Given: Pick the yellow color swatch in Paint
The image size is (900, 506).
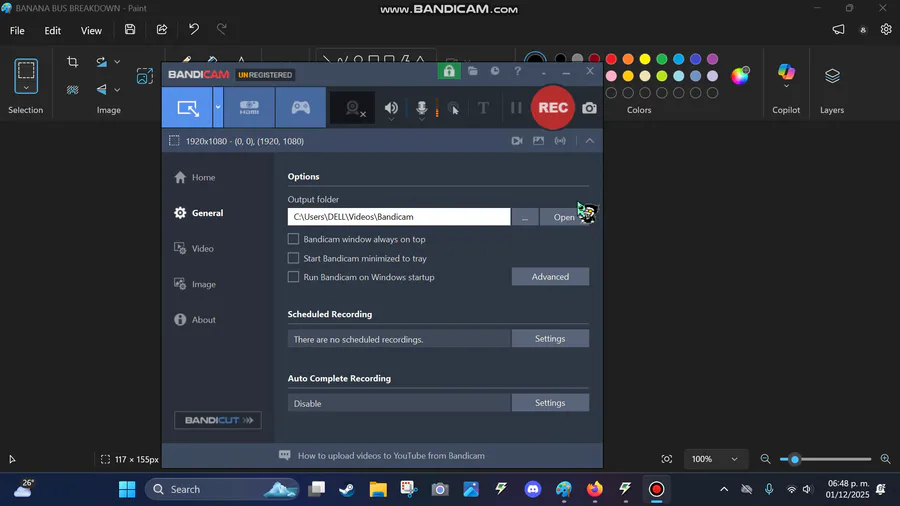Looking at the screenshot, I should coord(645,59).
